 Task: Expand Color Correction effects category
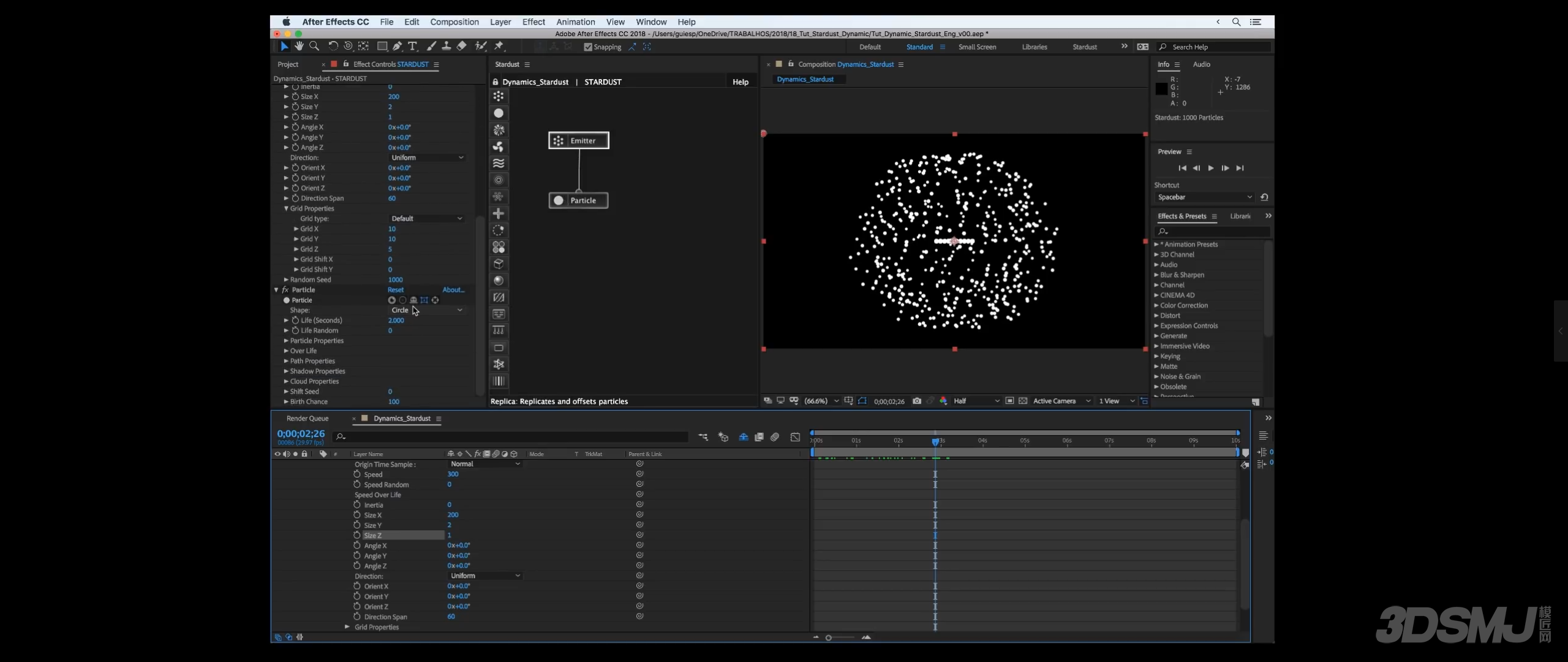(1156, 305)
